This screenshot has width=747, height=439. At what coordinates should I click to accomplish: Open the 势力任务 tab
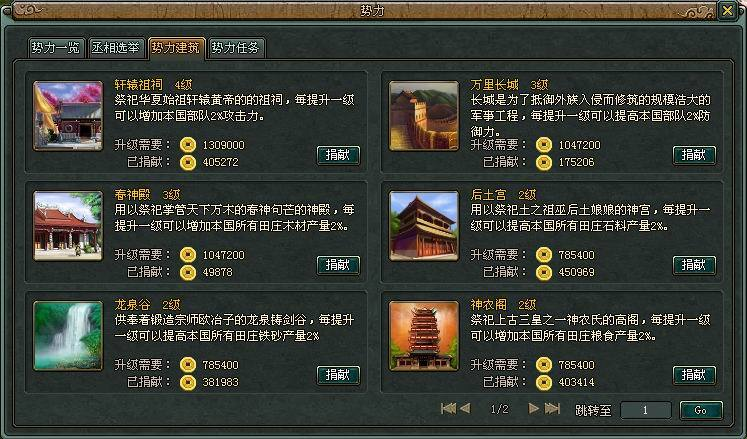[236, 48]
